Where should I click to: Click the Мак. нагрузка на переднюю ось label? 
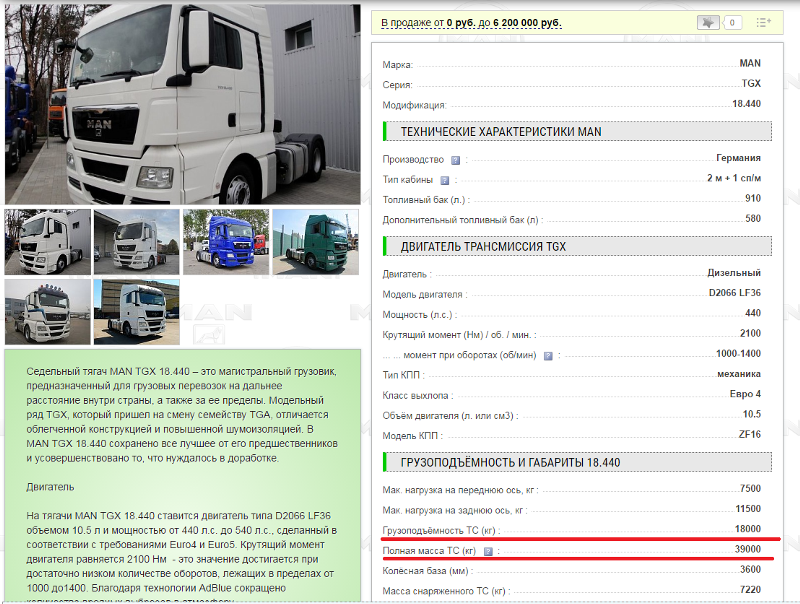[460, 490]
